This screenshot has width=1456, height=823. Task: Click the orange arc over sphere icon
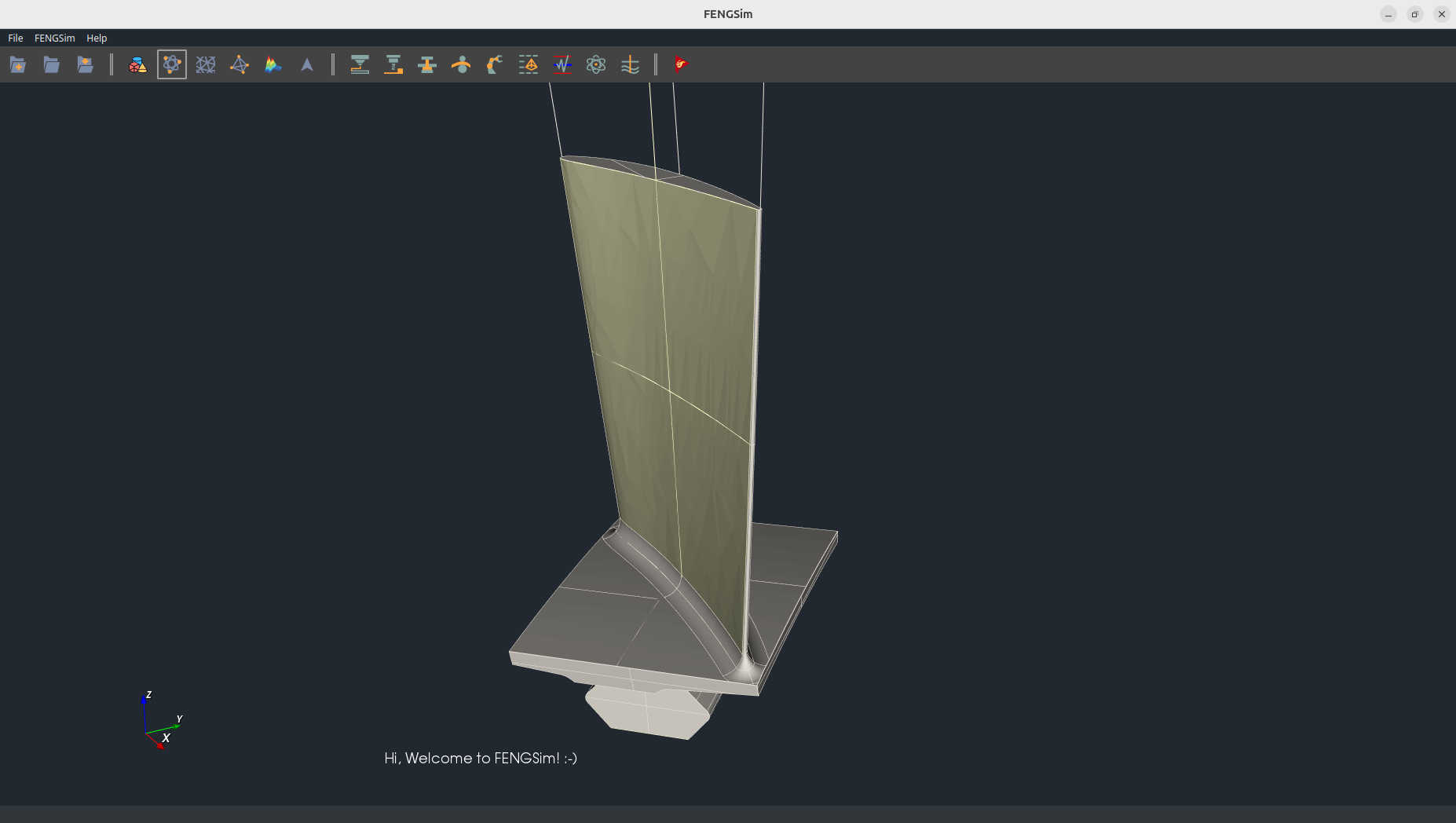tap(461, 64)
